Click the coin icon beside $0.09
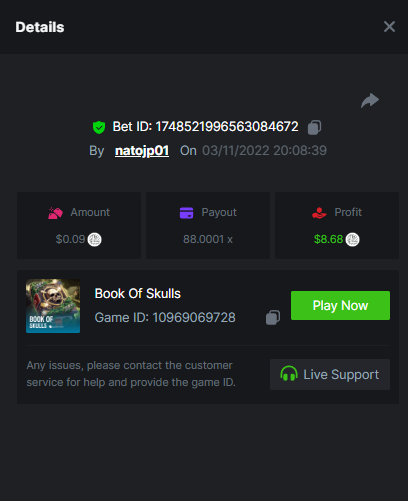408x501 pixels. [94, 239]
